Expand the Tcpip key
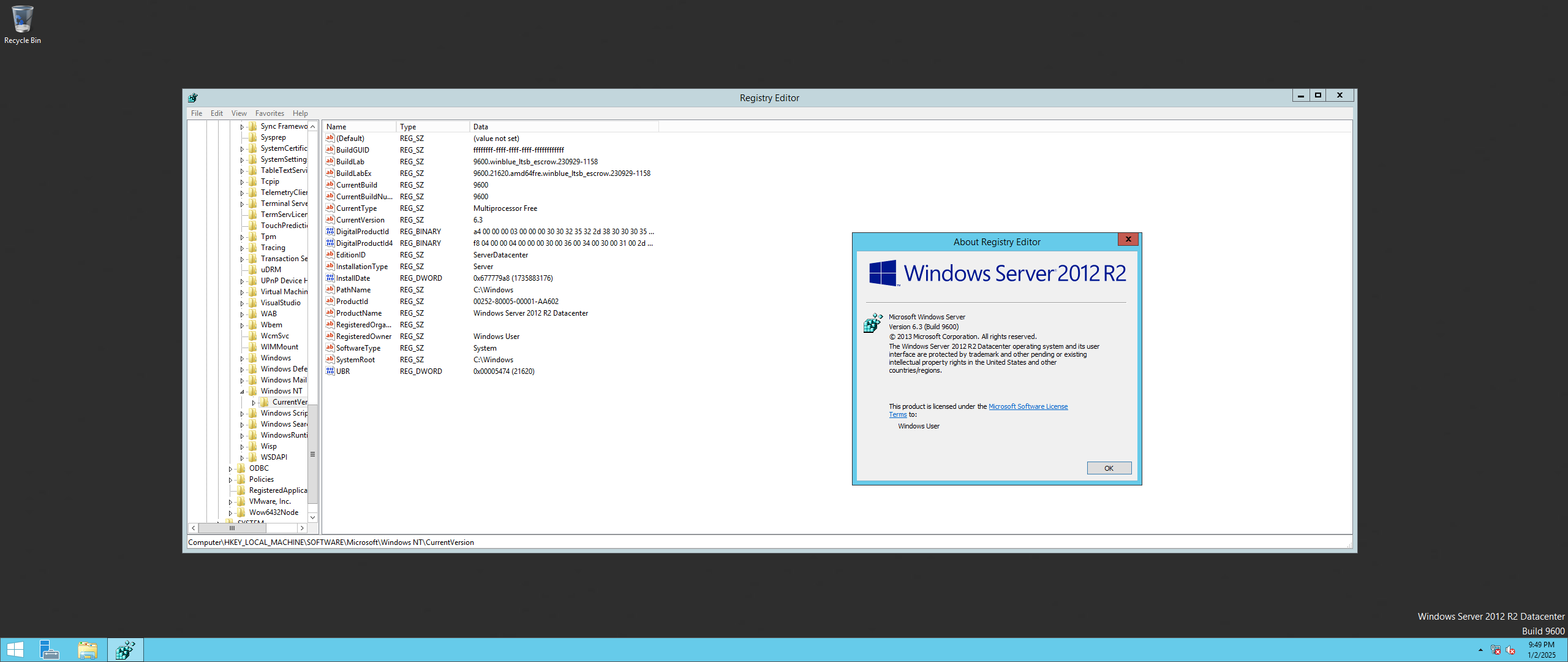The image size is (1568, 662). [x=242, y=182]
